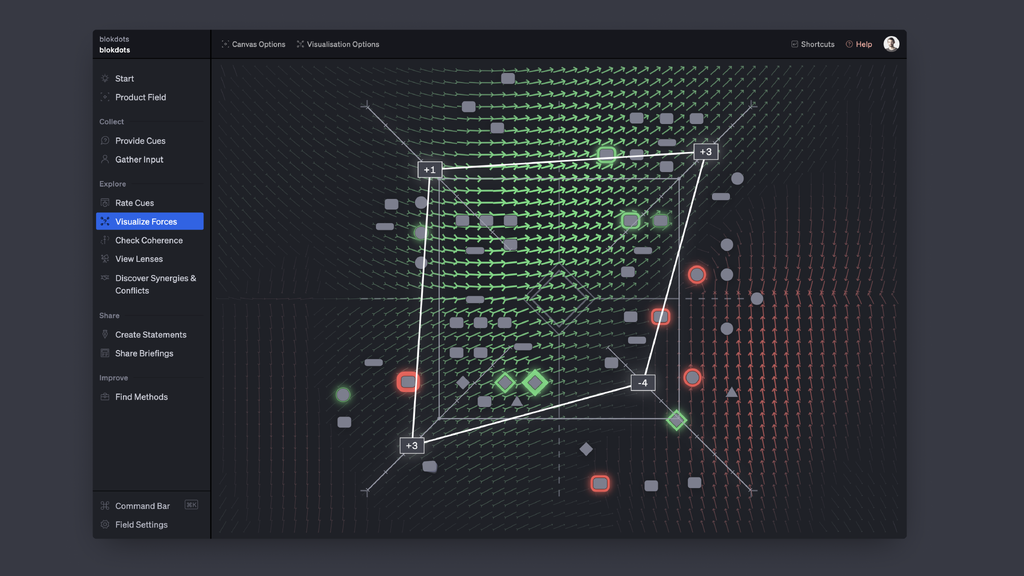
Task: Open Canvas Options menu
Action: coord(253,44)
